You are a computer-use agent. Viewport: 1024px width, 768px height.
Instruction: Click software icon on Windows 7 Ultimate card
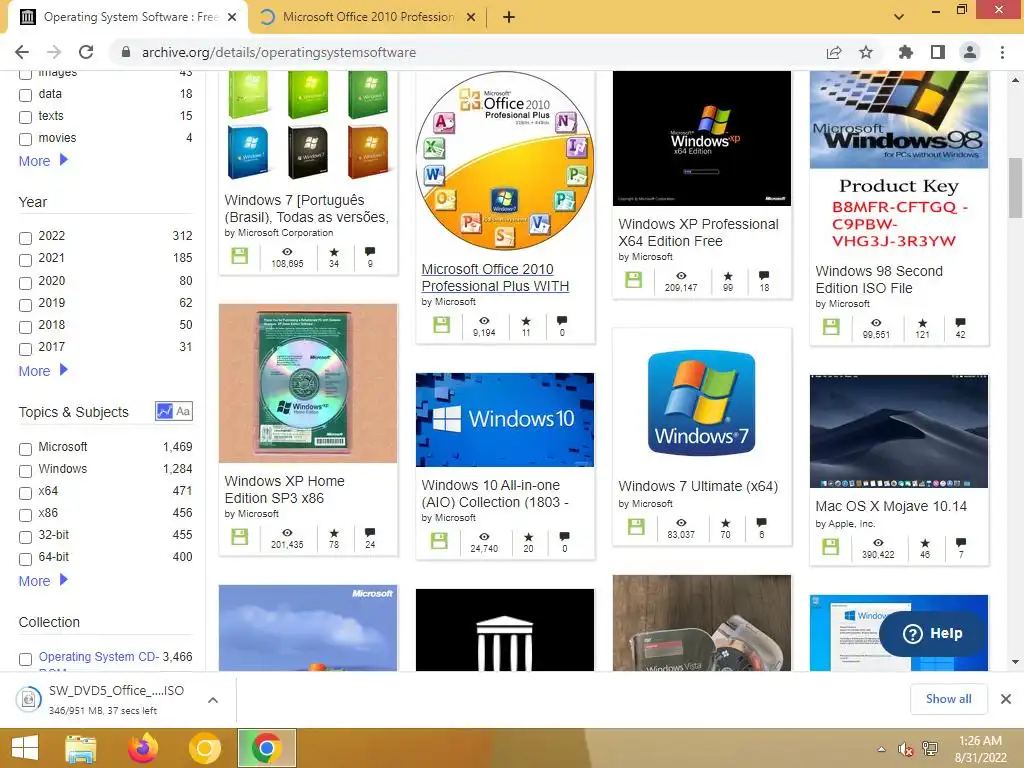(636, 526)
